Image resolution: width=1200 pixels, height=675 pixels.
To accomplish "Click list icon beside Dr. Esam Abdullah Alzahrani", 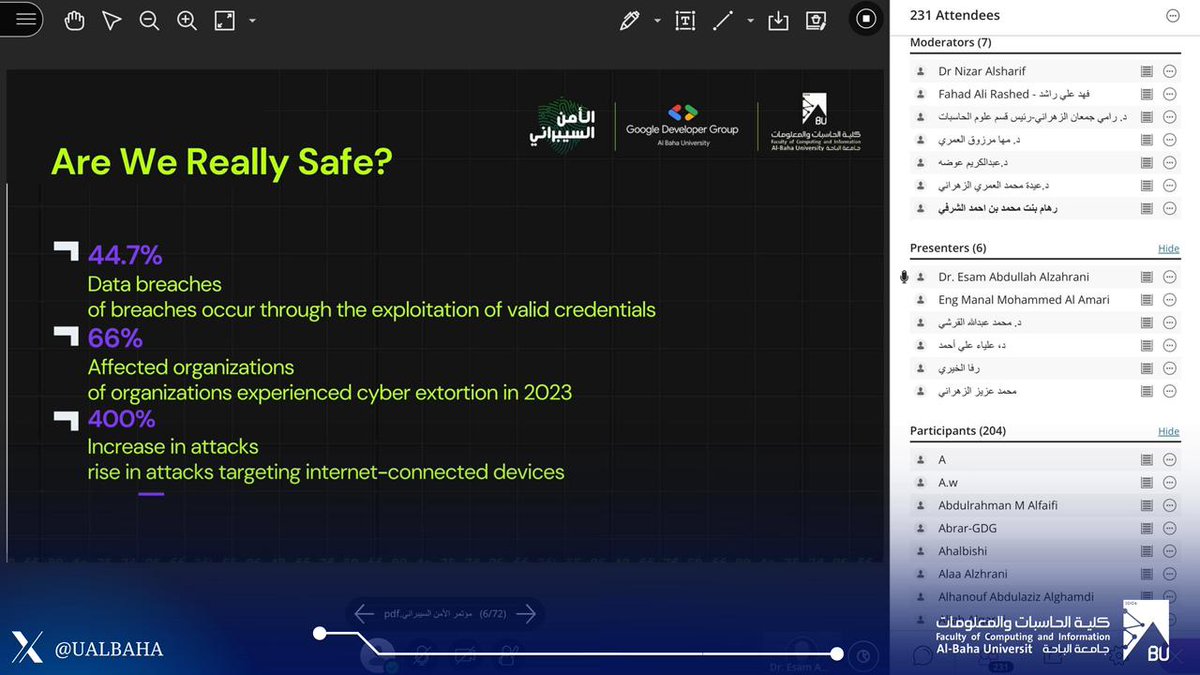I will click(1146, 277).
